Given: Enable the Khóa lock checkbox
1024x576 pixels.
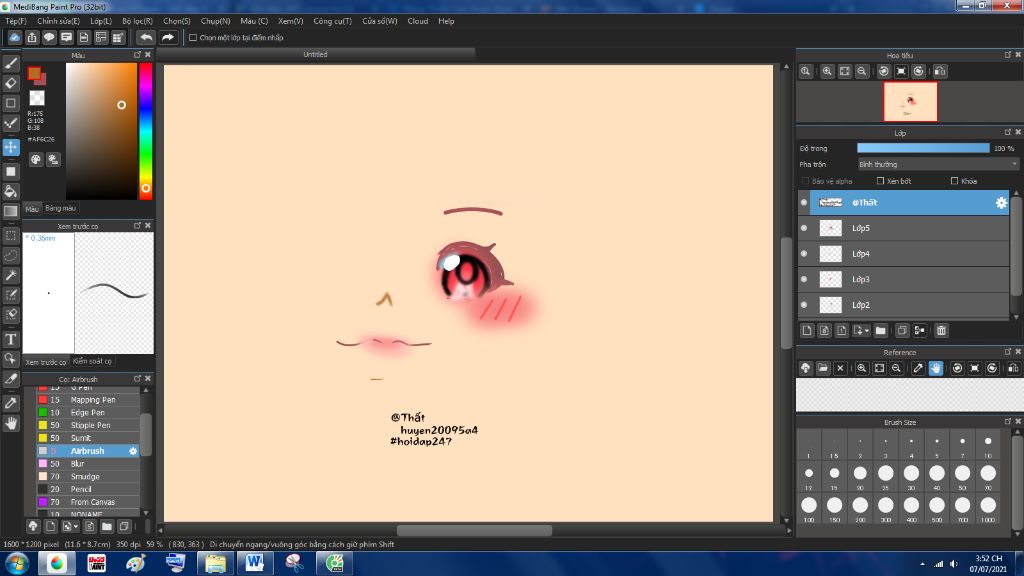Looking at the screenshot, I should [x=955, y=181].
